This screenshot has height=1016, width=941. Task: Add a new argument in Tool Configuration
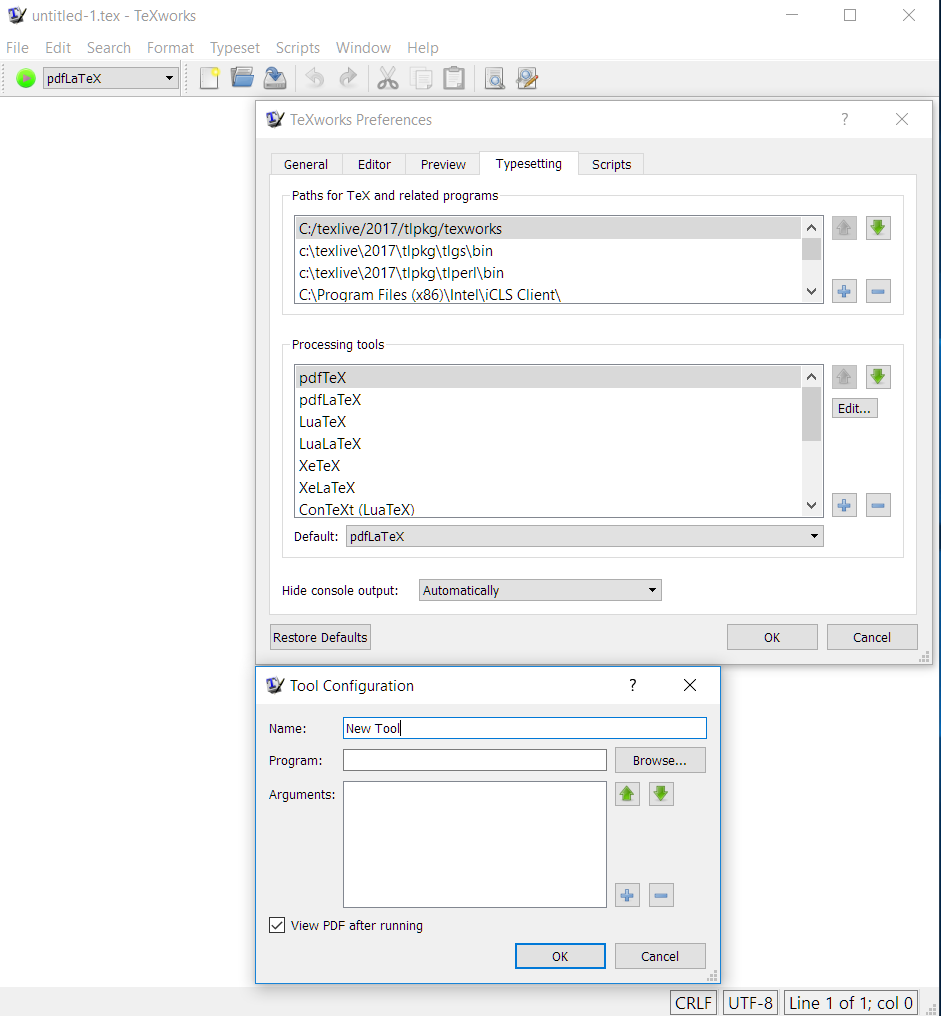627,895
